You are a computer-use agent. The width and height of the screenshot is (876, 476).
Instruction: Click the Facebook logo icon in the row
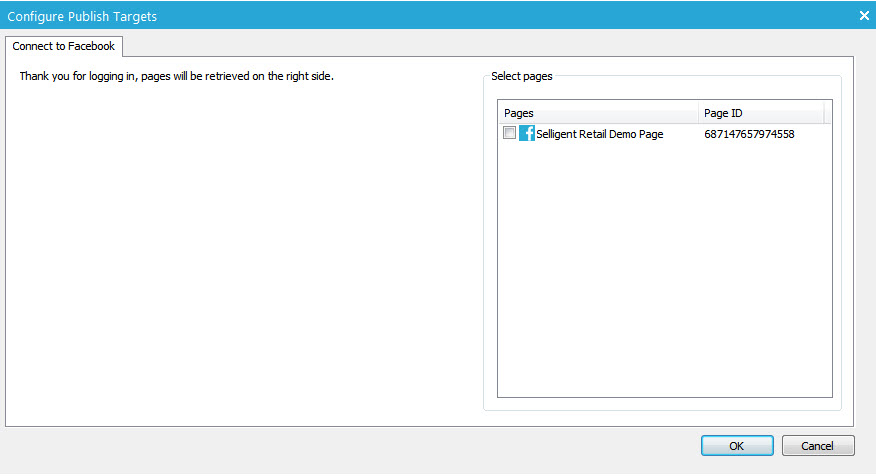tap(527, 133)
